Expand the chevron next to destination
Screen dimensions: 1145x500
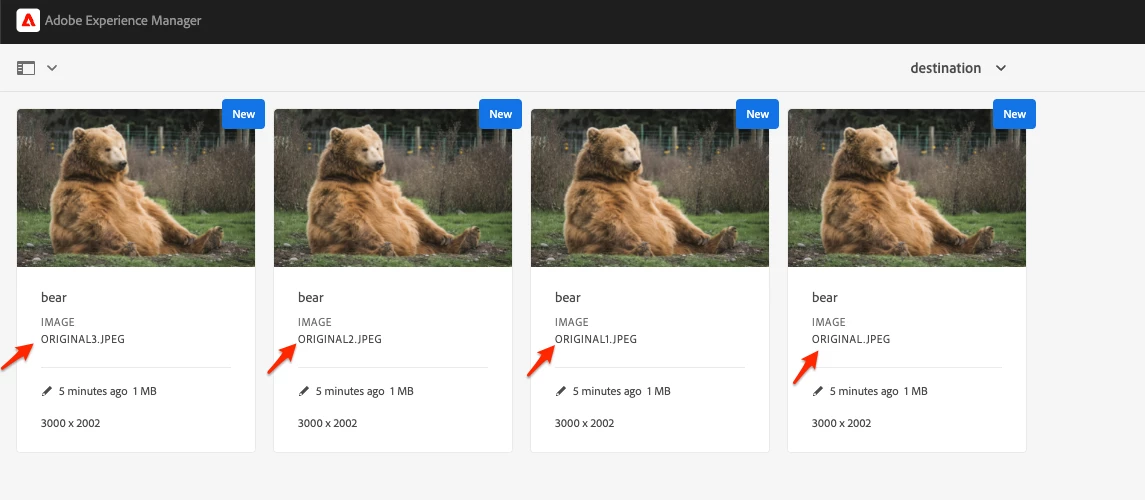point(1001,68)
